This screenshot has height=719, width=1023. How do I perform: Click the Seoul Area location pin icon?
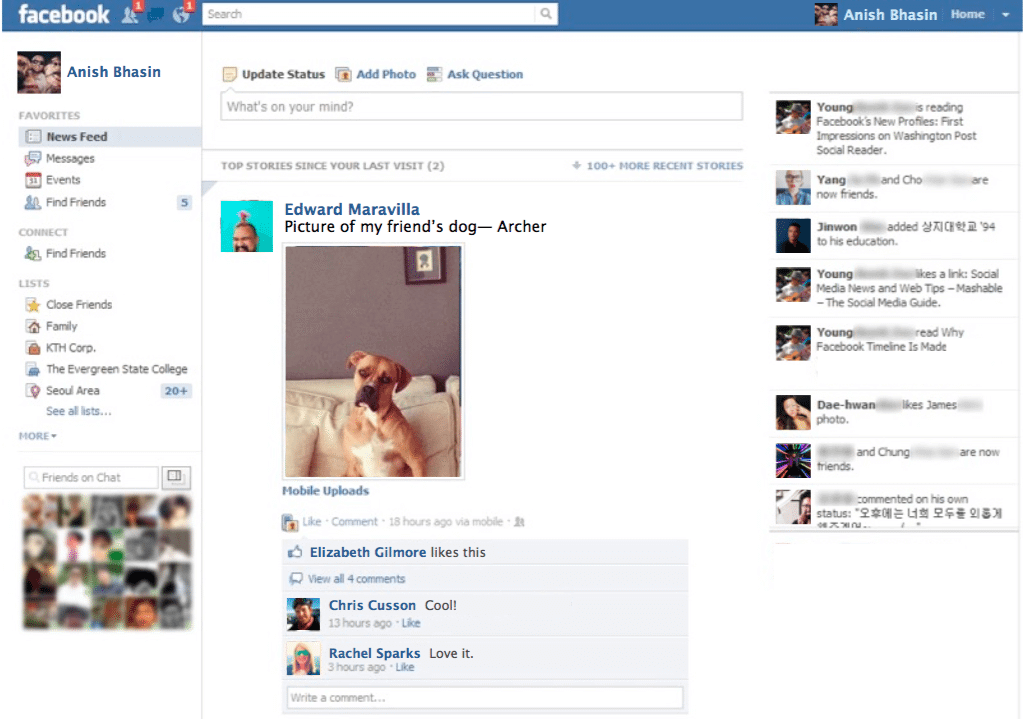[33, 391]
